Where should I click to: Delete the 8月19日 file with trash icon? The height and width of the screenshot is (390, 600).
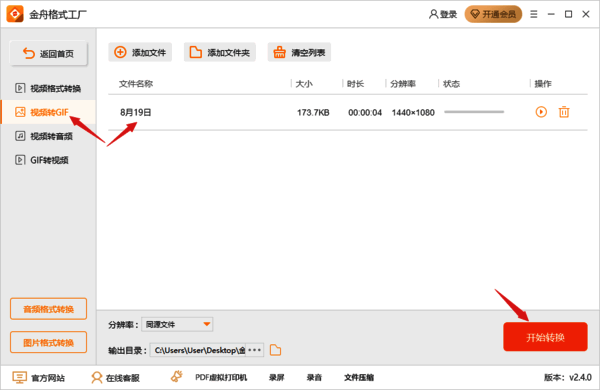[564, 112]
